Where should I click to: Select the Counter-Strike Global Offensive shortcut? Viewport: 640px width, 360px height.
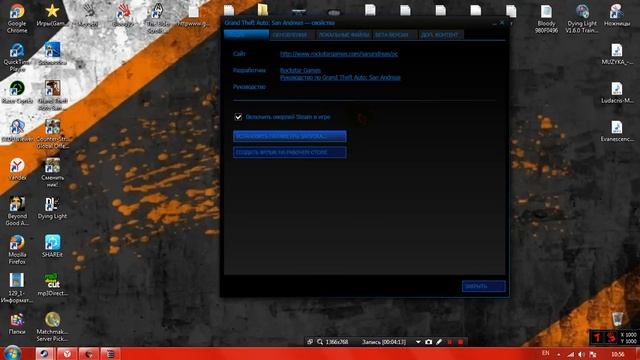(x=52, y=134)
